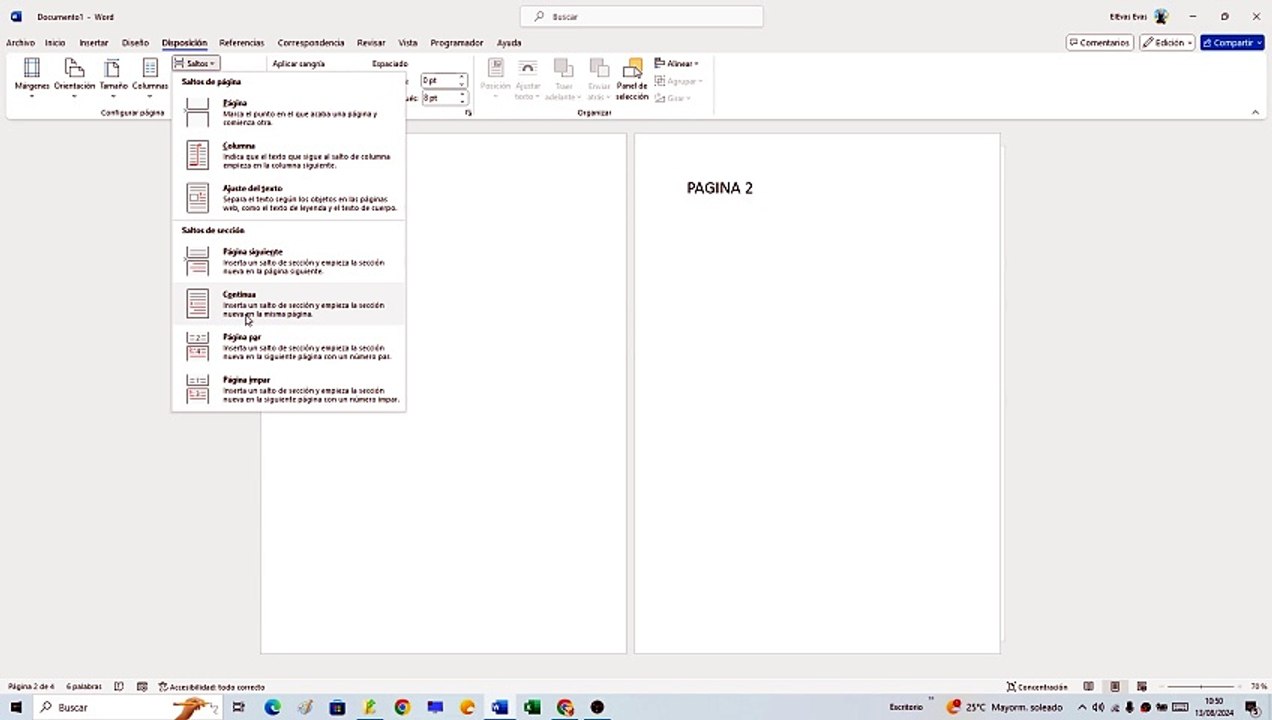Open the Edición mode dropdown
1272x720 pixels.
pyautogui.click(x=1167, y=43)
